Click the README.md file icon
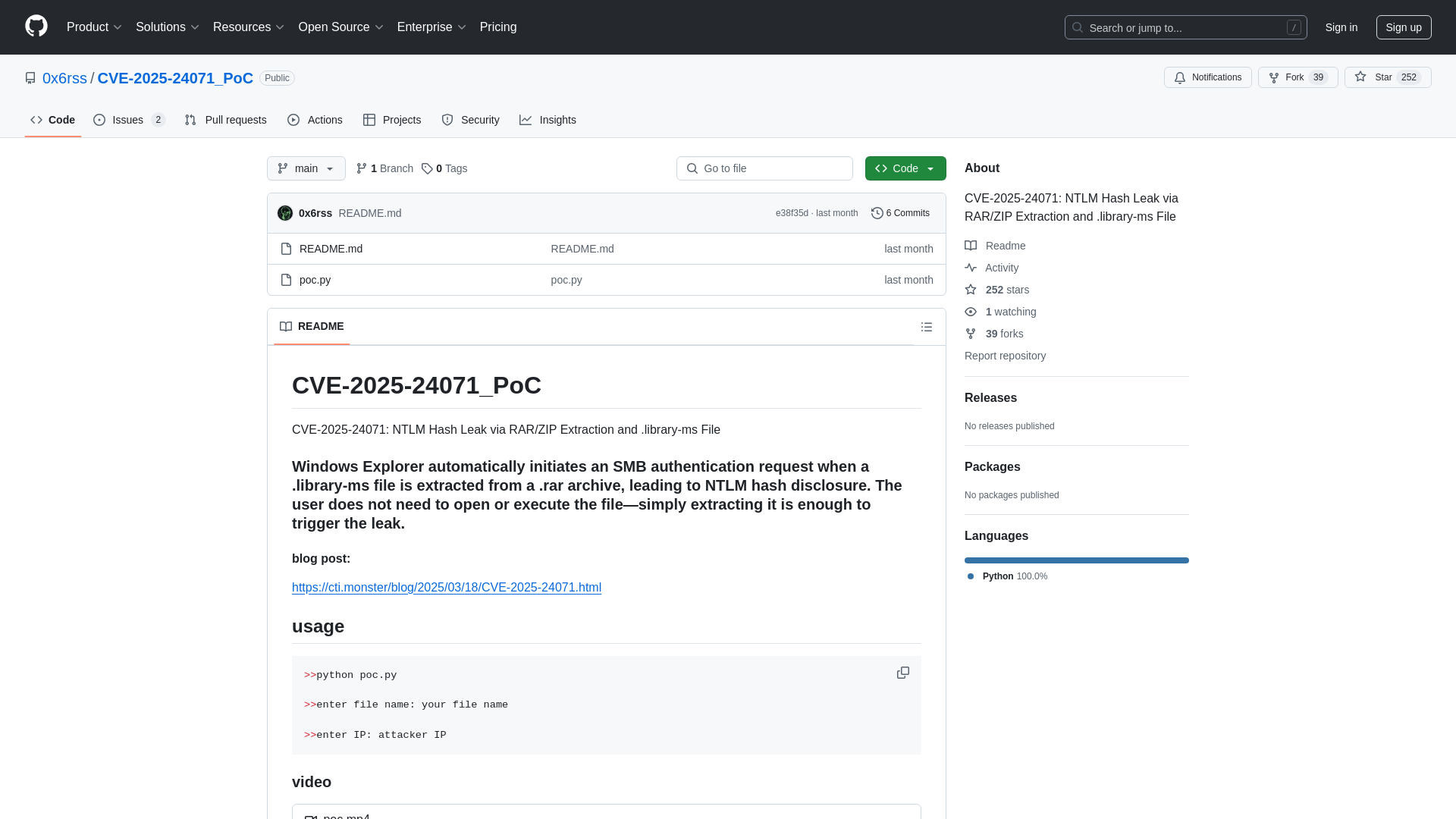The width and height of the screenshot is (1456, 819). click(x=286, y=249)
